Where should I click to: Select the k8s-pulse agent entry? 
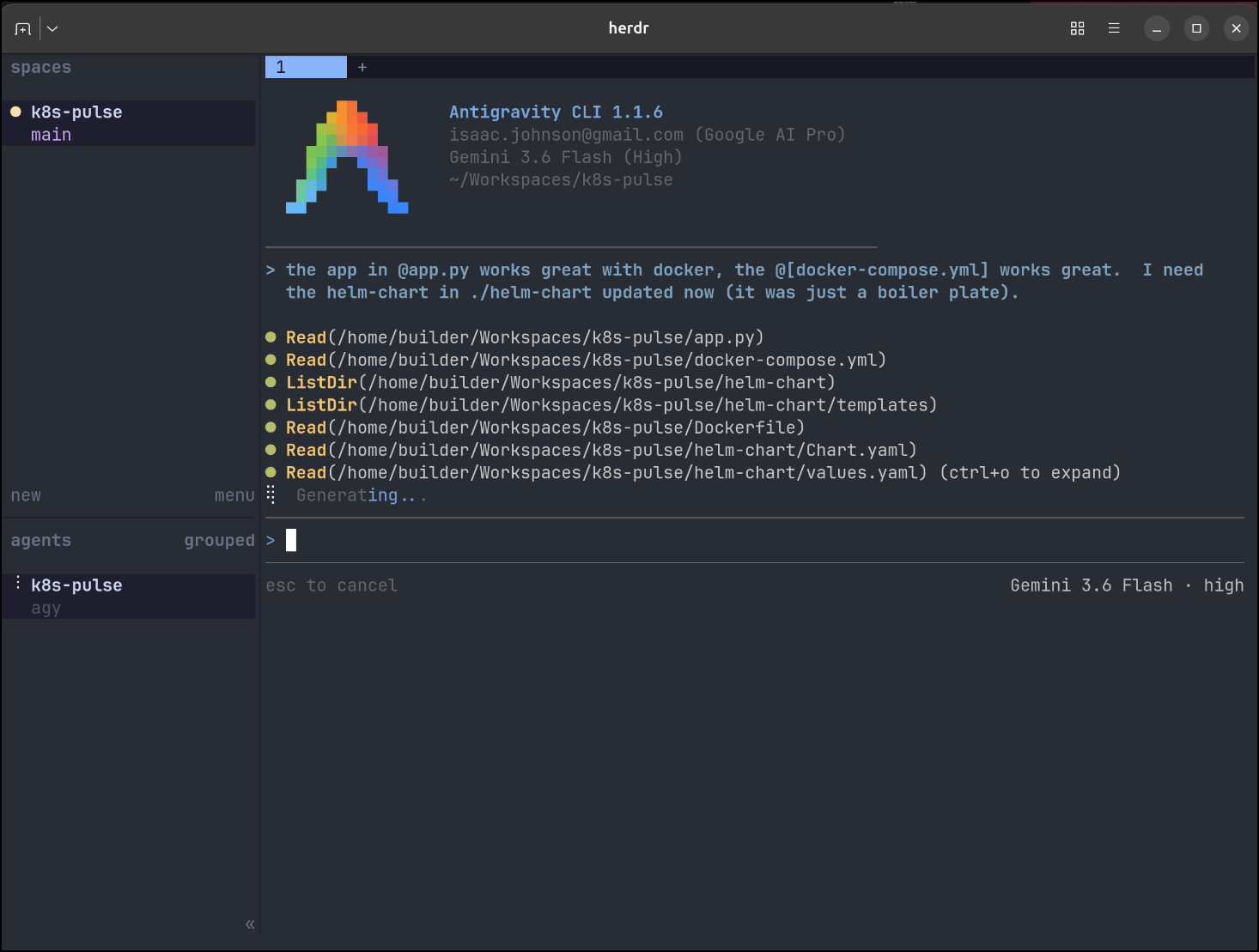point(129,597)
